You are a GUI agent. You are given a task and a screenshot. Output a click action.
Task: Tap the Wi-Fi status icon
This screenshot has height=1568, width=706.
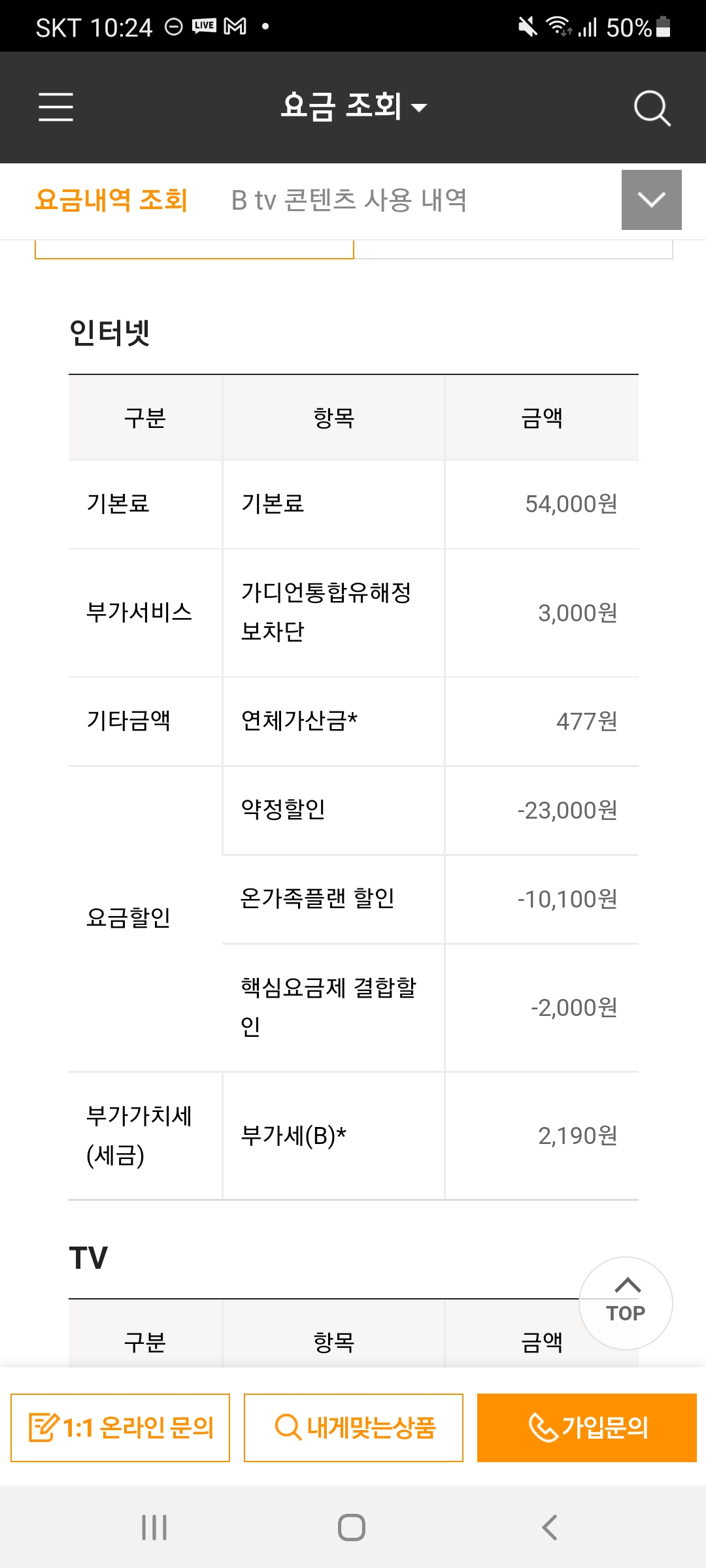tap(559, 27)
